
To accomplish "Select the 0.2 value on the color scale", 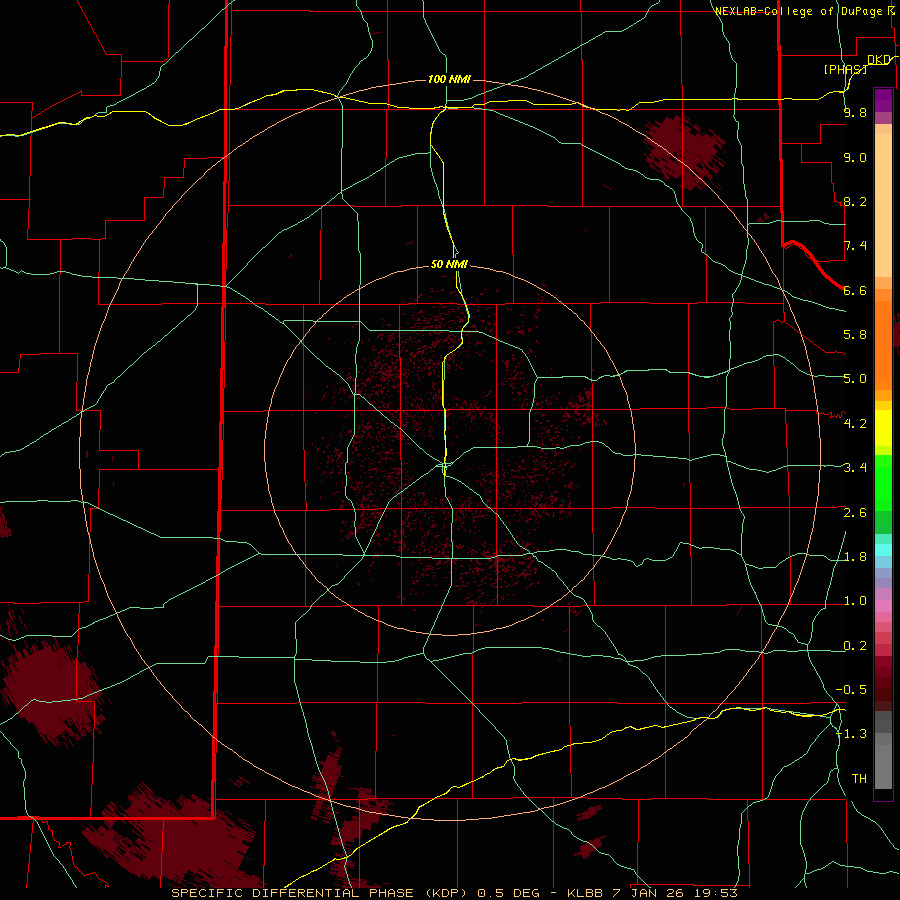I will coord(855,646).
